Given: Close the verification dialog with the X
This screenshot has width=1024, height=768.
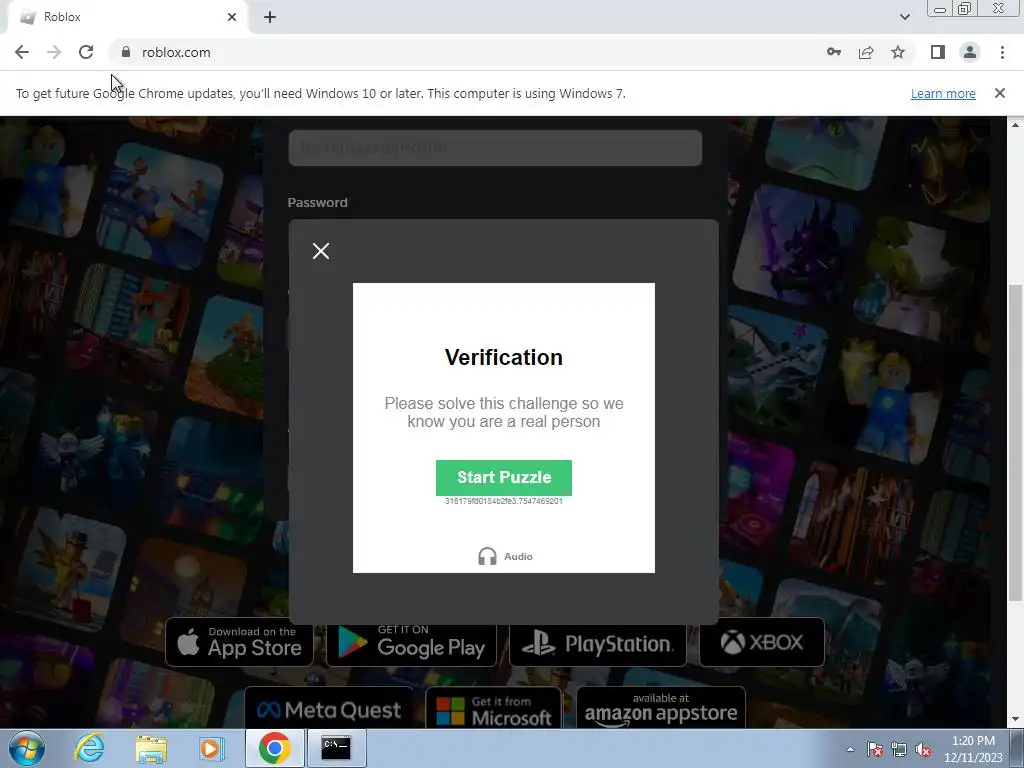Looking at the screenshot, I should [321, 251].
